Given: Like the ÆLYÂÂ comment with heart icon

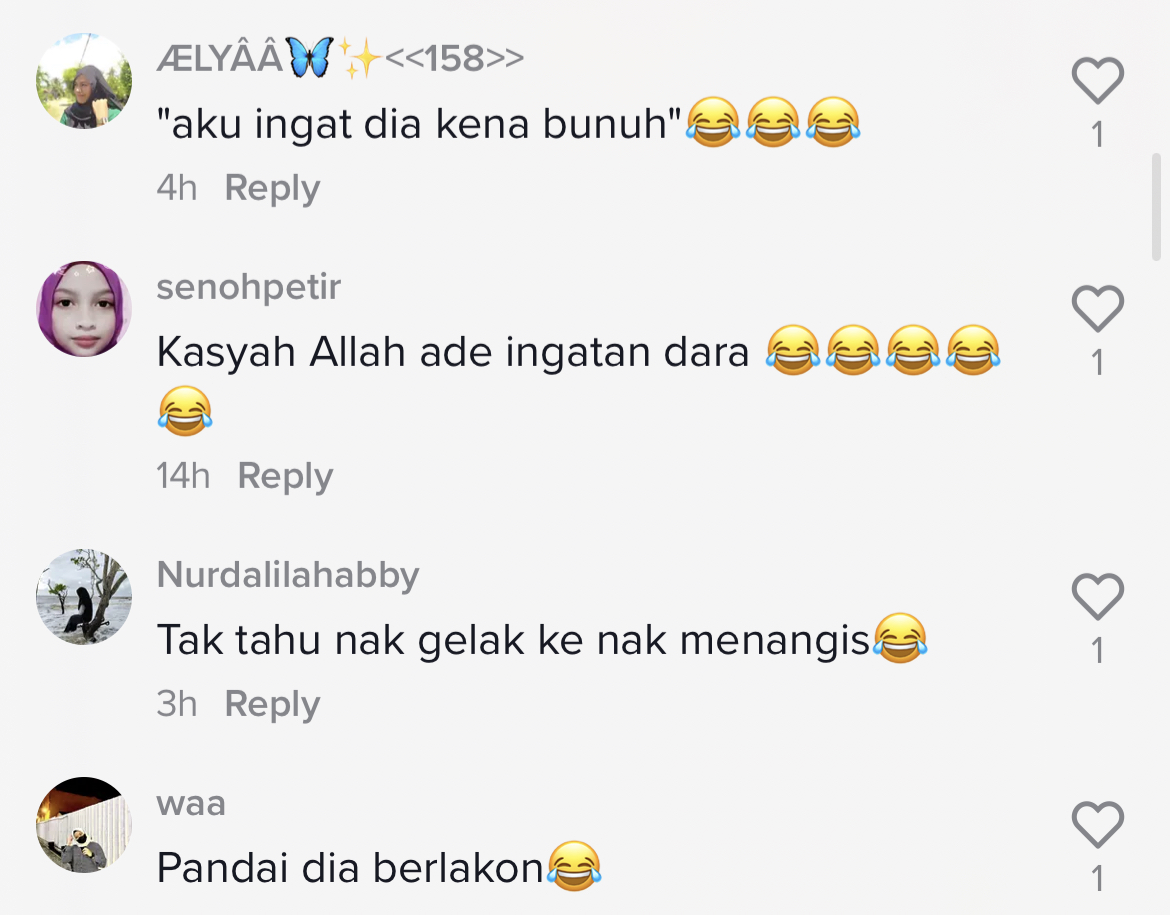Looking at the screenshot, I should pyautogui.click(x=1098, y=80).
